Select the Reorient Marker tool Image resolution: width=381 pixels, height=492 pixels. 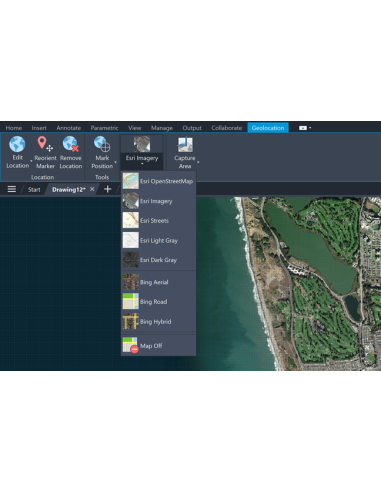pos(45,152)
